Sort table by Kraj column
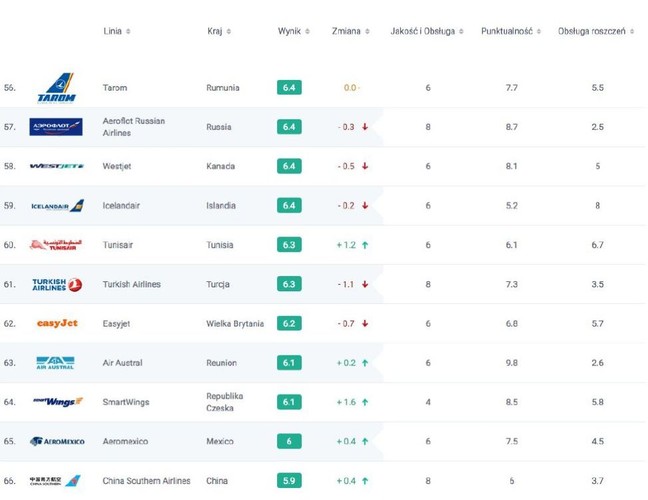 219,31
